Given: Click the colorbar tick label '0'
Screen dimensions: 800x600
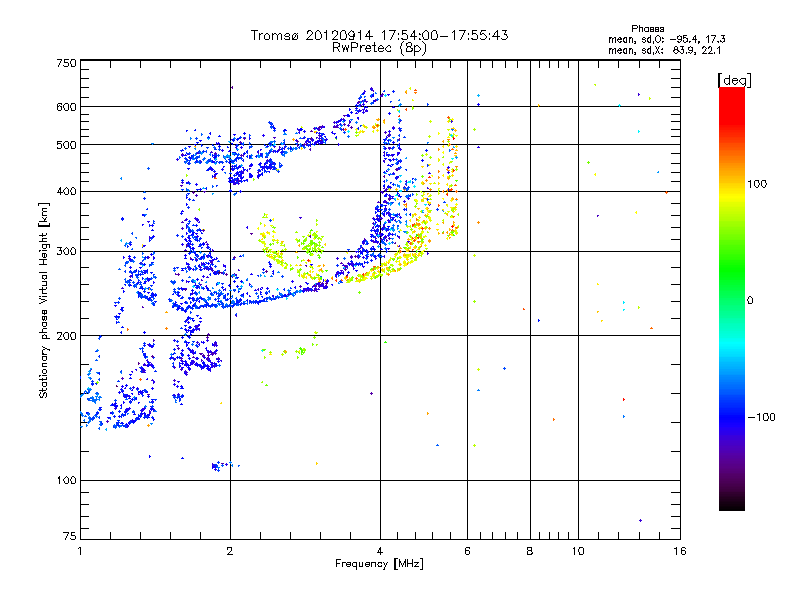Looking at the screenshot, I should click(x=750, y=300).
